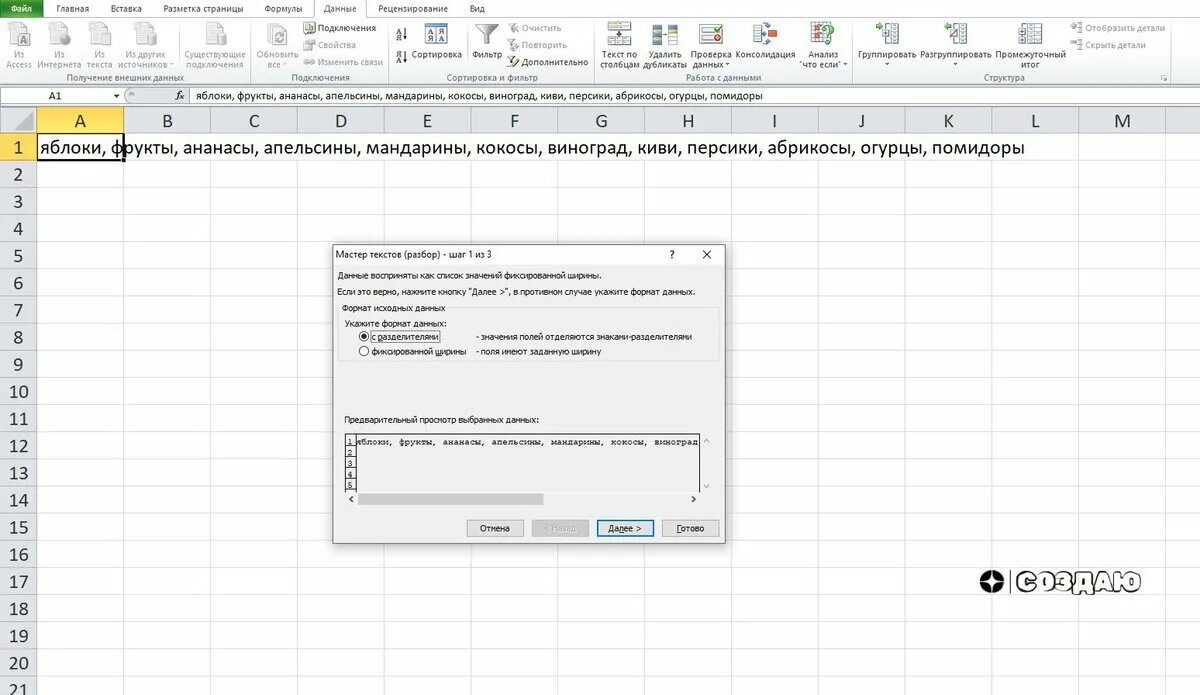Click Промежуточный итог
The height and width of the screenshot is (695, 1200).
[x=1030, y=46]
